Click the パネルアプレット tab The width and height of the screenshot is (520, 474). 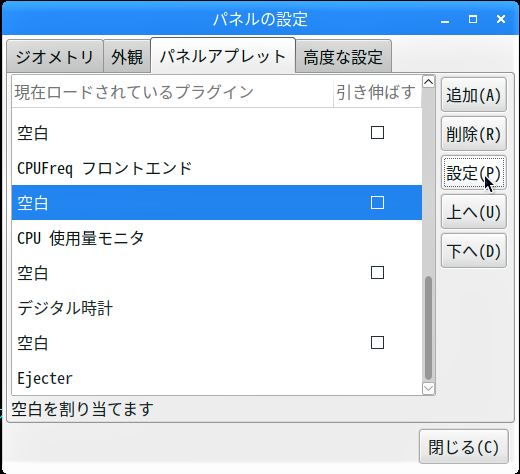pos(223,55)
